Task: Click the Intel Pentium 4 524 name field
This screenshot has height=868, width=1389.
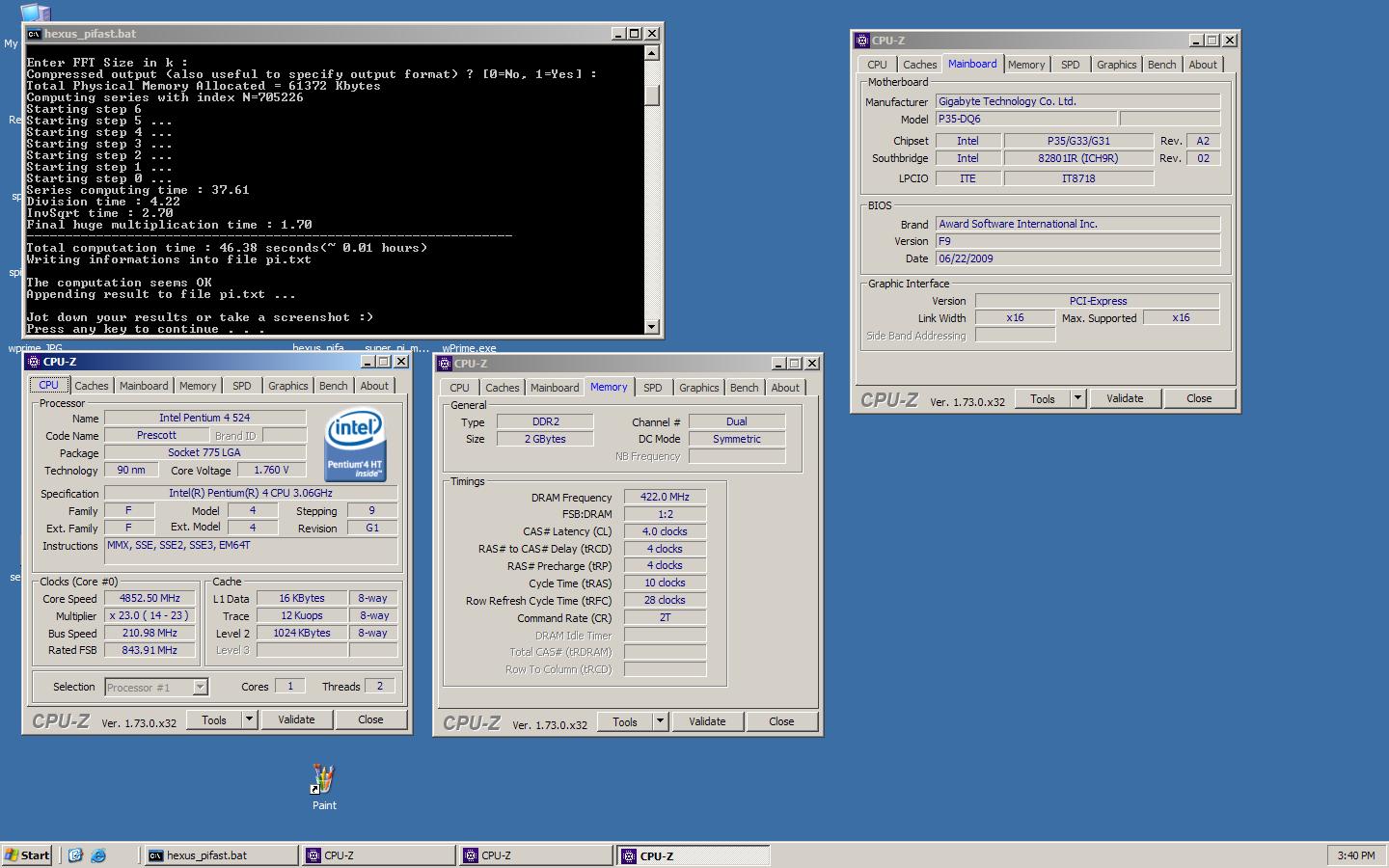Action: coord(204,418)
